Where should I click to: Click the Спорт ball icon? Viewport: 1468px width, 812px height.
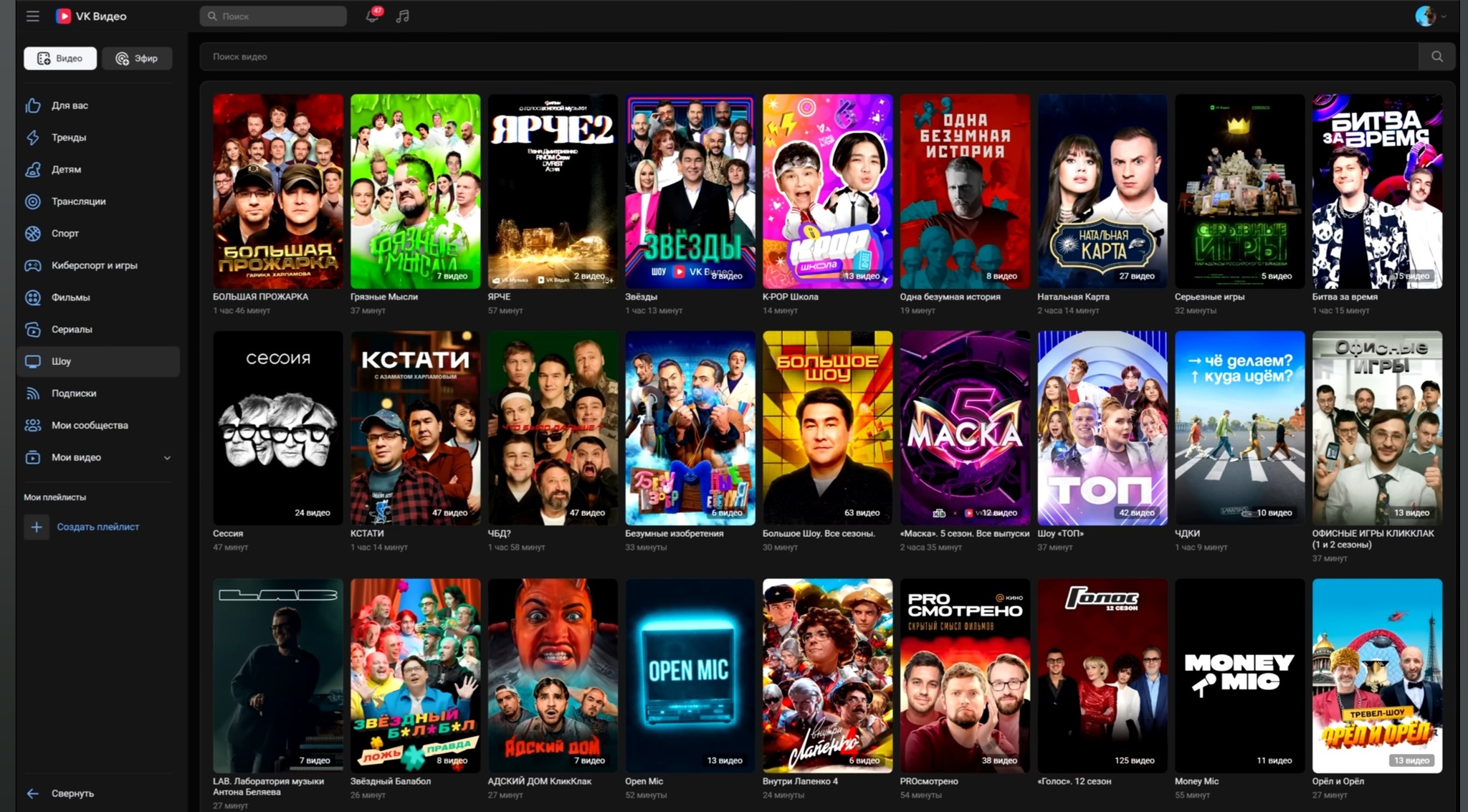(33, 233)
